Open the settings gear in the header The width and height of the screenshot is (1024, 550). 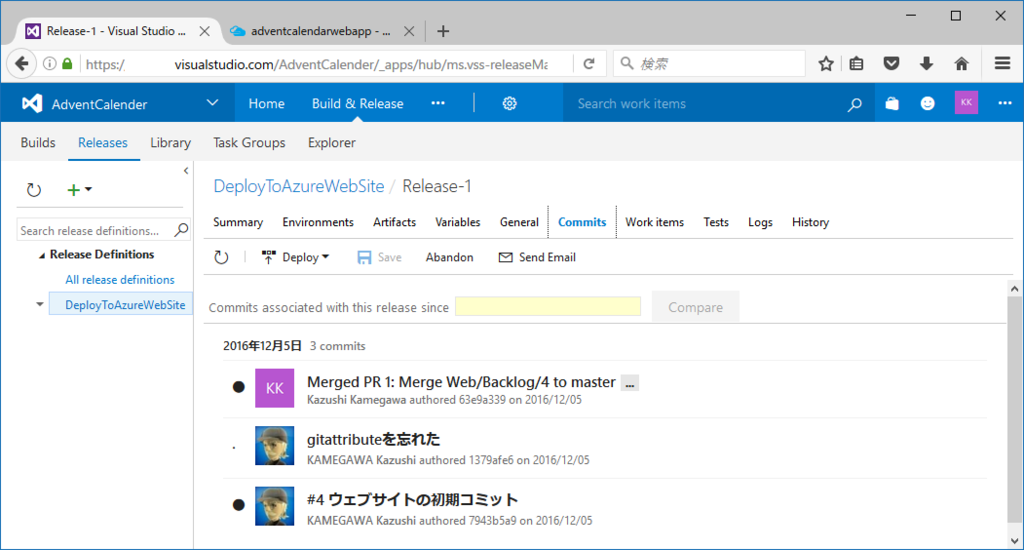pos(509,103)
